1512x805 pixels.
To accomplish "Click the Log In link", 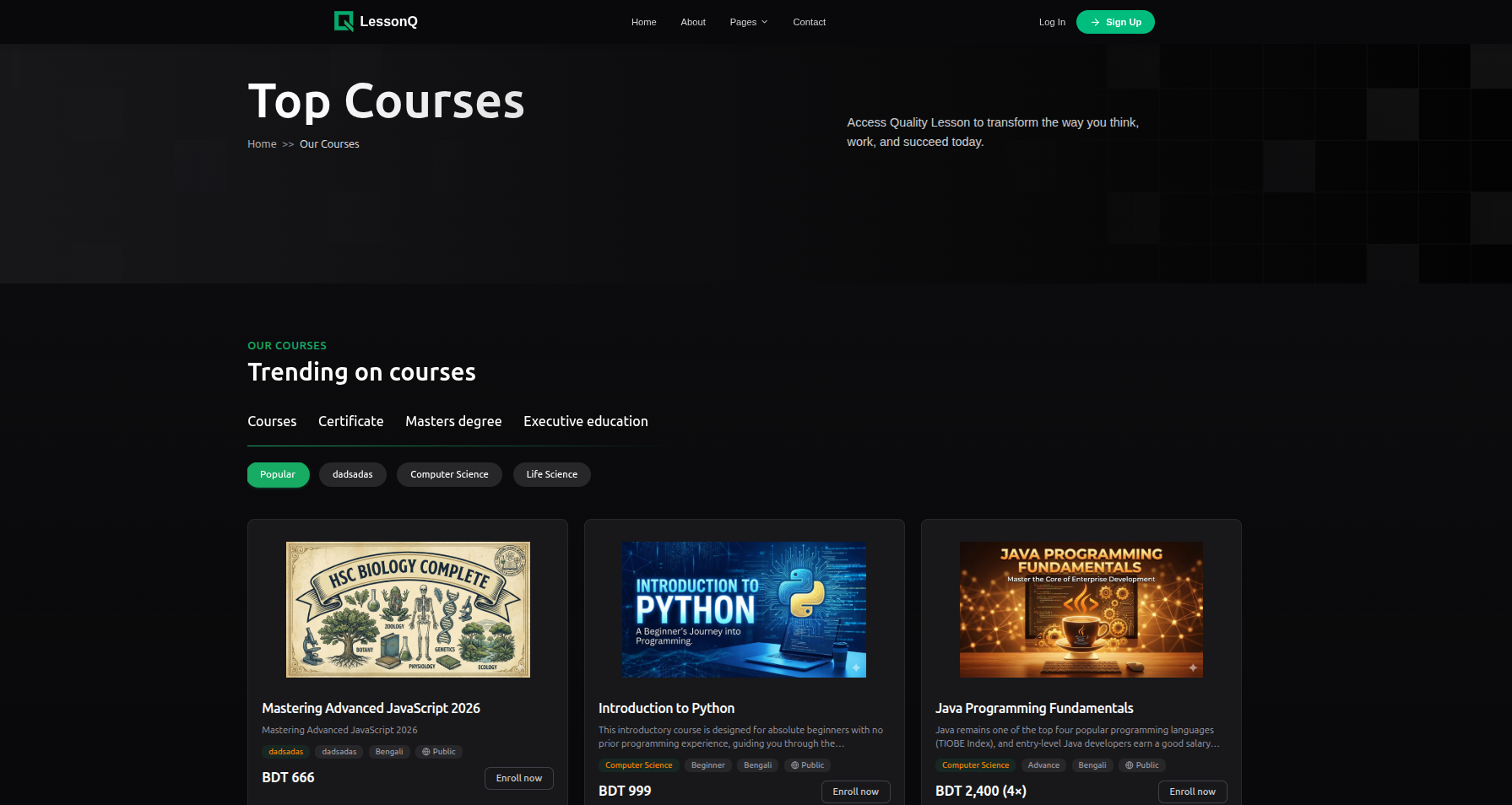I will click(x=1052, y=22).
